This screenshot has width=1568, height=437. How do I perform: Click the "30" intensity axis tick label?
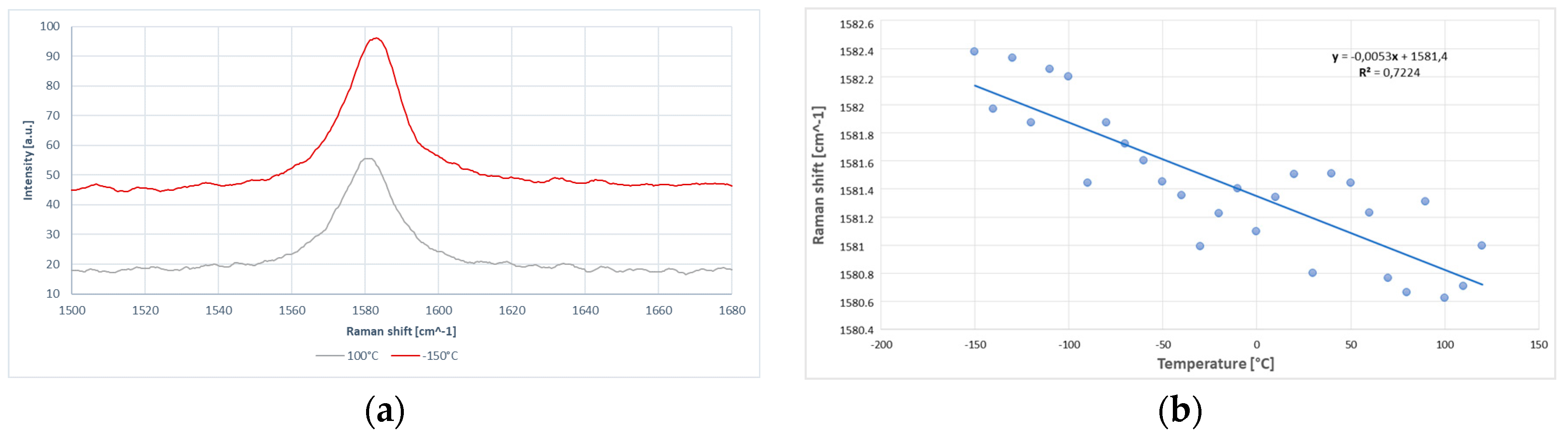tap(53, 235)
